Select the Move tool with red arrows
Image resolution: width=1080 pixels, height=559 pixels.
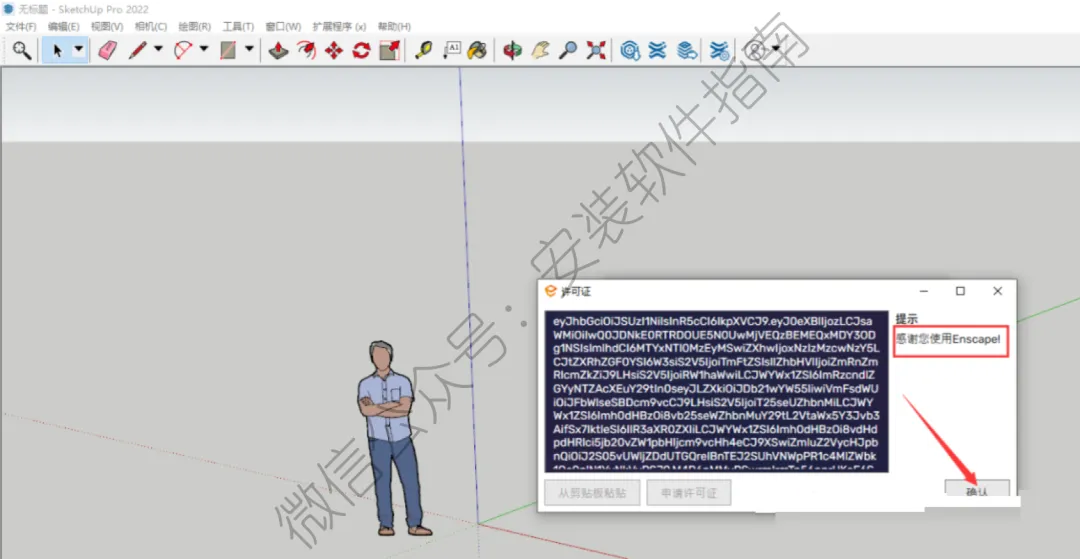pos(334,50)
